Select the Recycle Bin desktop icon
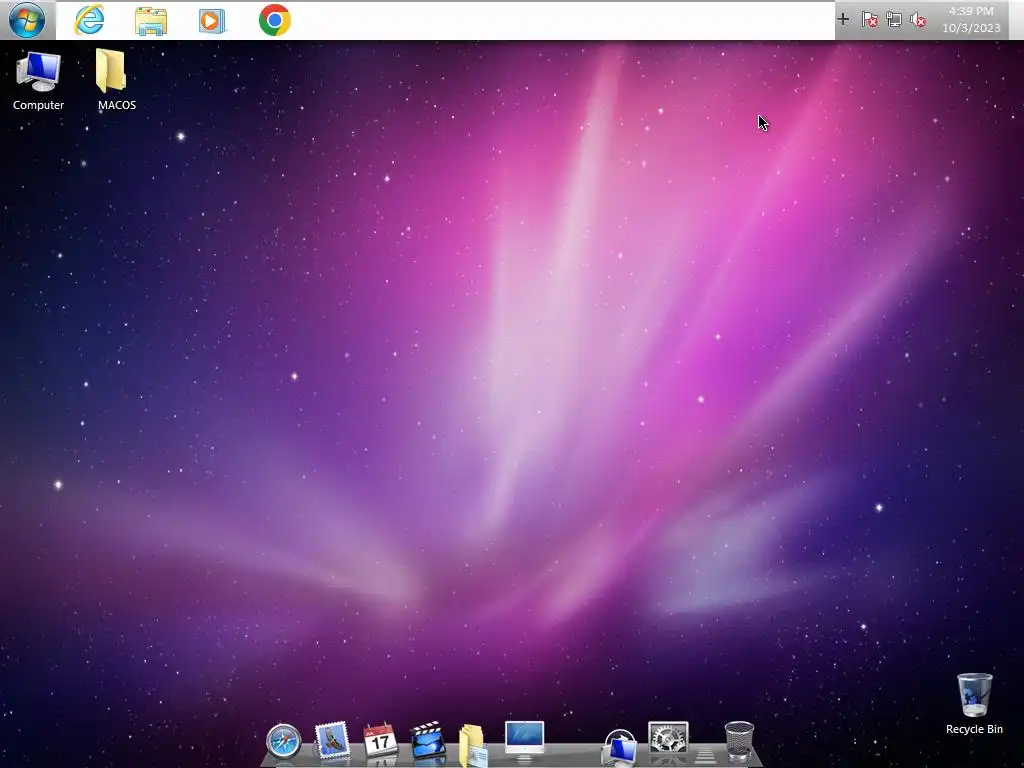This screenshot has height=768, width=1024. click(x=974, y=704)
